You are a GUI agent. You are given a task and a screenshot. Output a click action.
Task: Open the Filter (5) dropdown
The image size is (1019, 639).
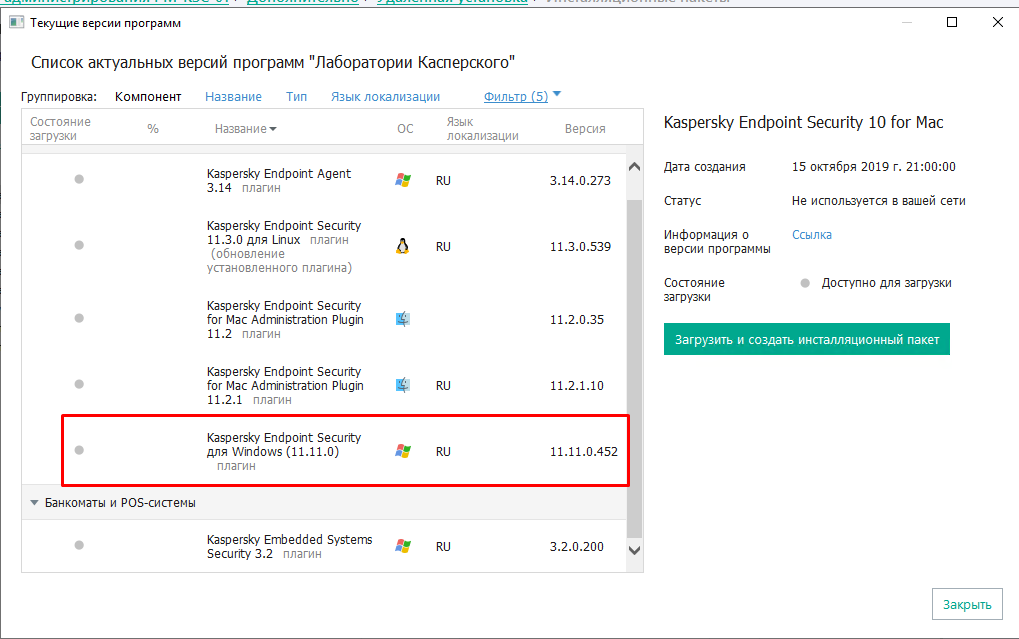coord(522,96)
